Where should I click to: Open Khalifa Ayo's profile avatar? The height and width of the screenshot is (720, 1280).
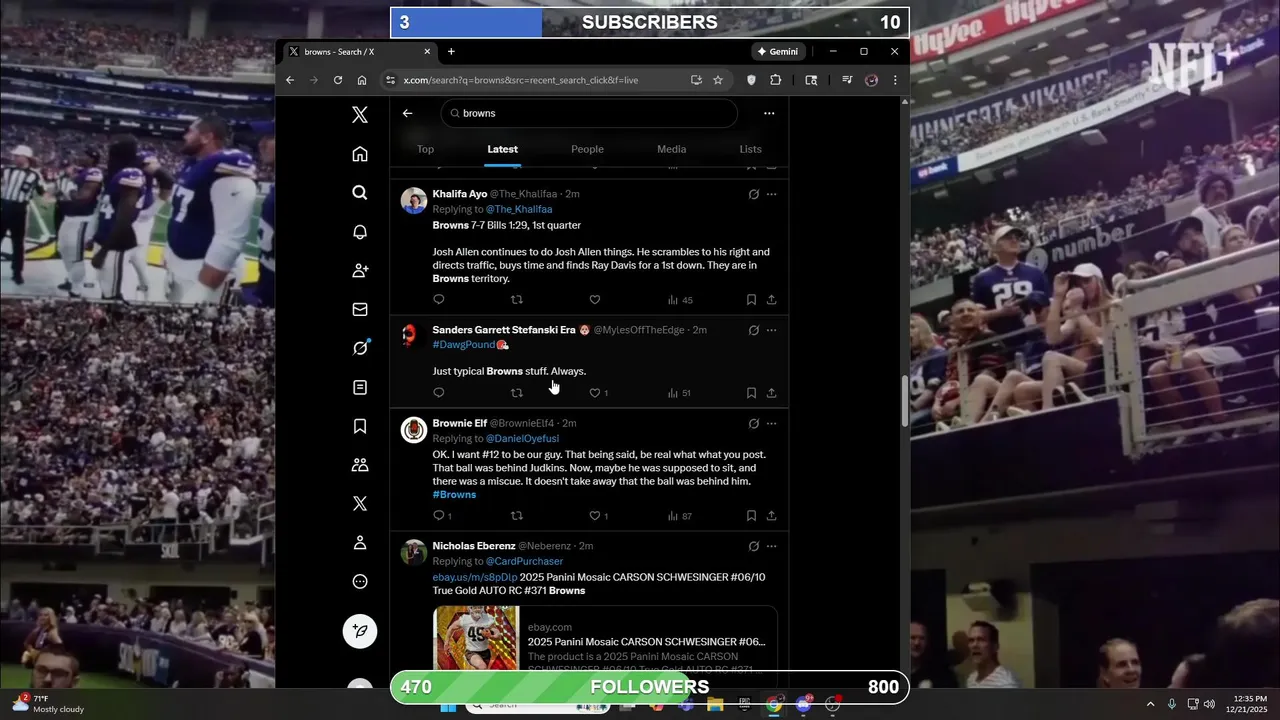pyautogui.click(x=414, y=200)
